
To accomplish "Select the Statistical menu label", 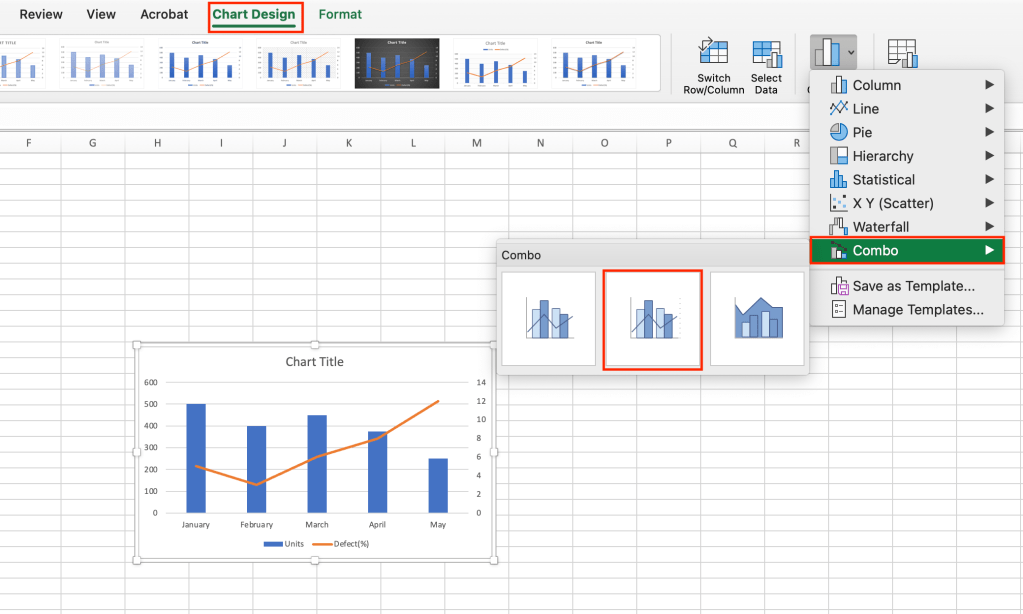I will [x=883, y=179].
